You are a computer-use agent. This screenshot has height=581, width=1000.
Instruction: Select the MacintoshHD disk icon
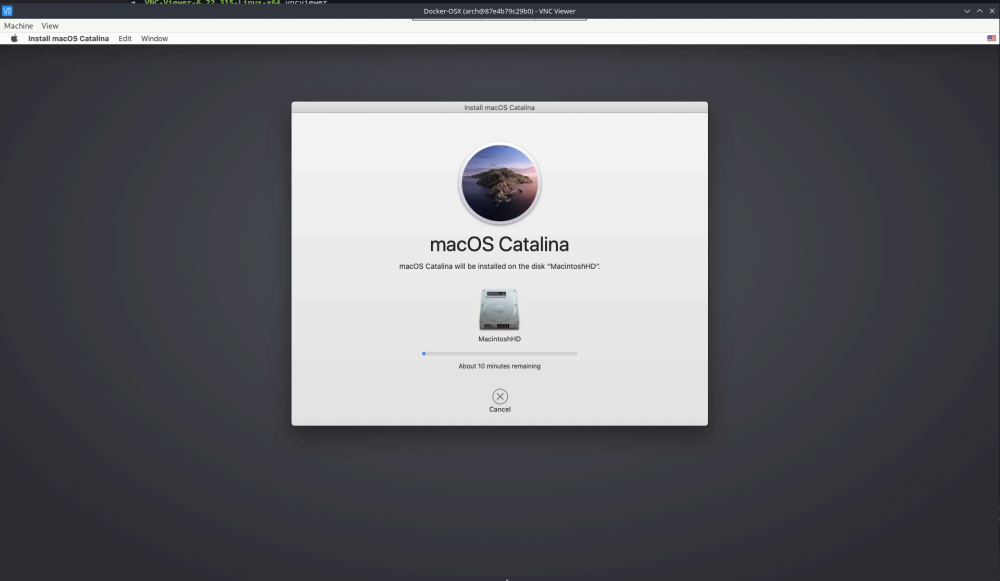pos(499,309)
